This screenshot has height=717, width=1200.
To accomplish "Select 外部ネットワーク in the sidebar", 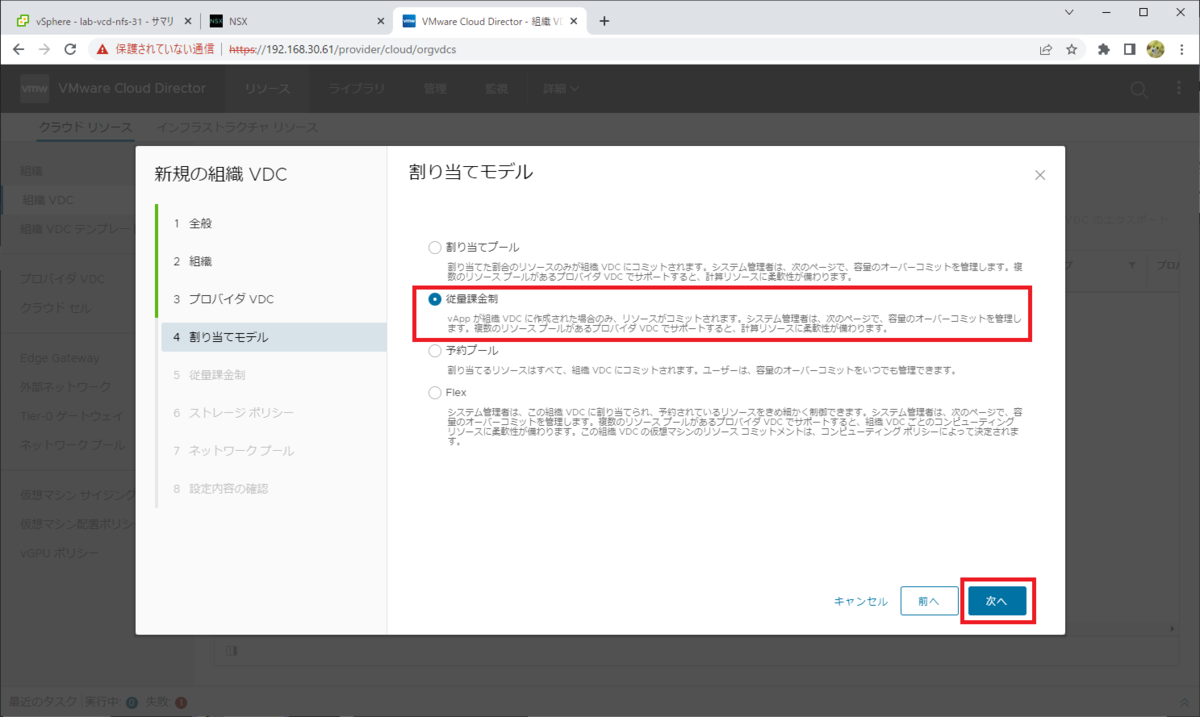I will click(x=66, y=387).
